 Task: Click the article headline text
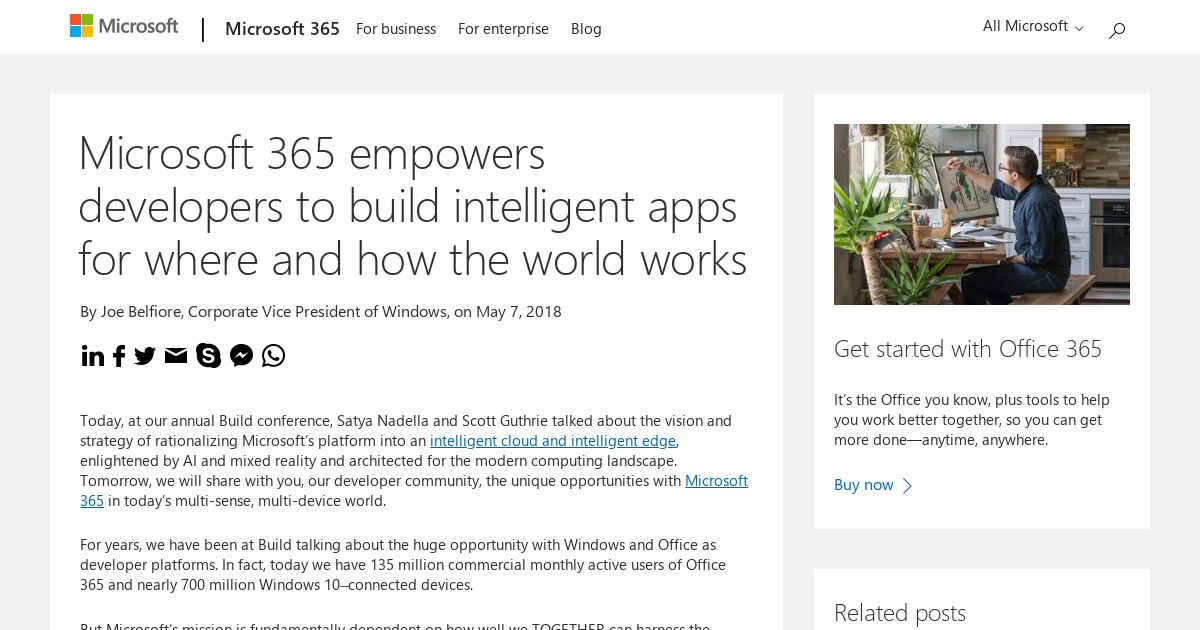coord(412,206)
